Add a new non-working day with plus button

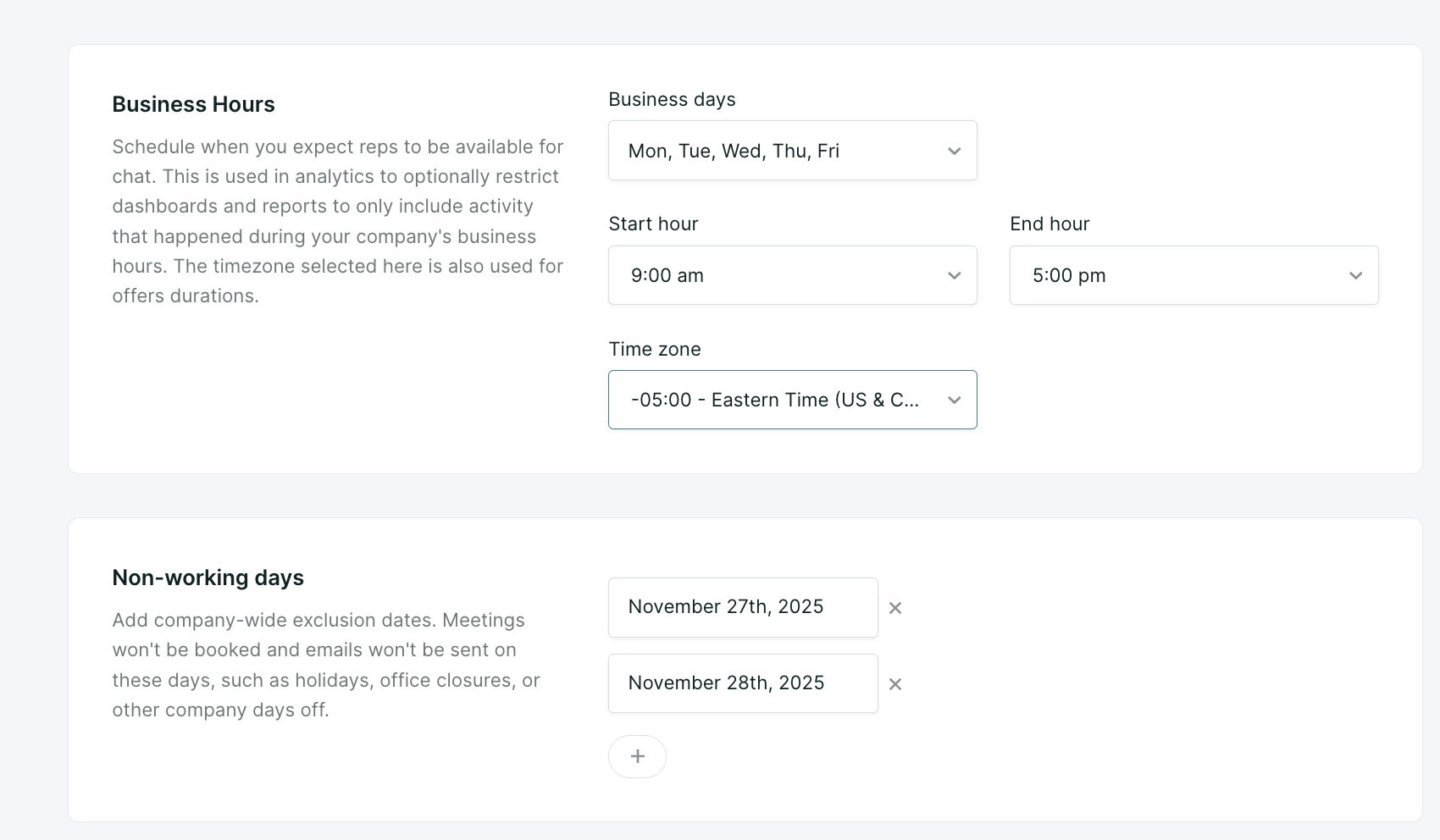637,756
